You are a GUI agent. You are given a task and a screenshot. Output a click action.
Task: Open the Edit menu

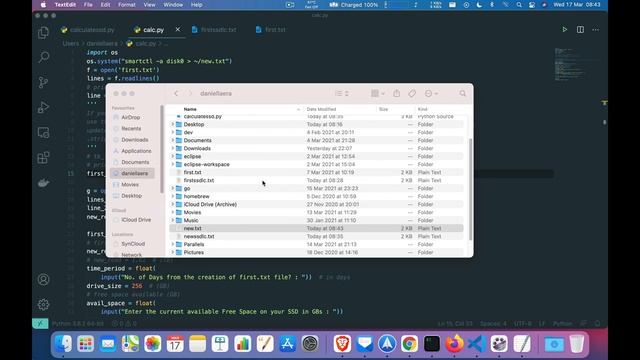pos(105,5)
